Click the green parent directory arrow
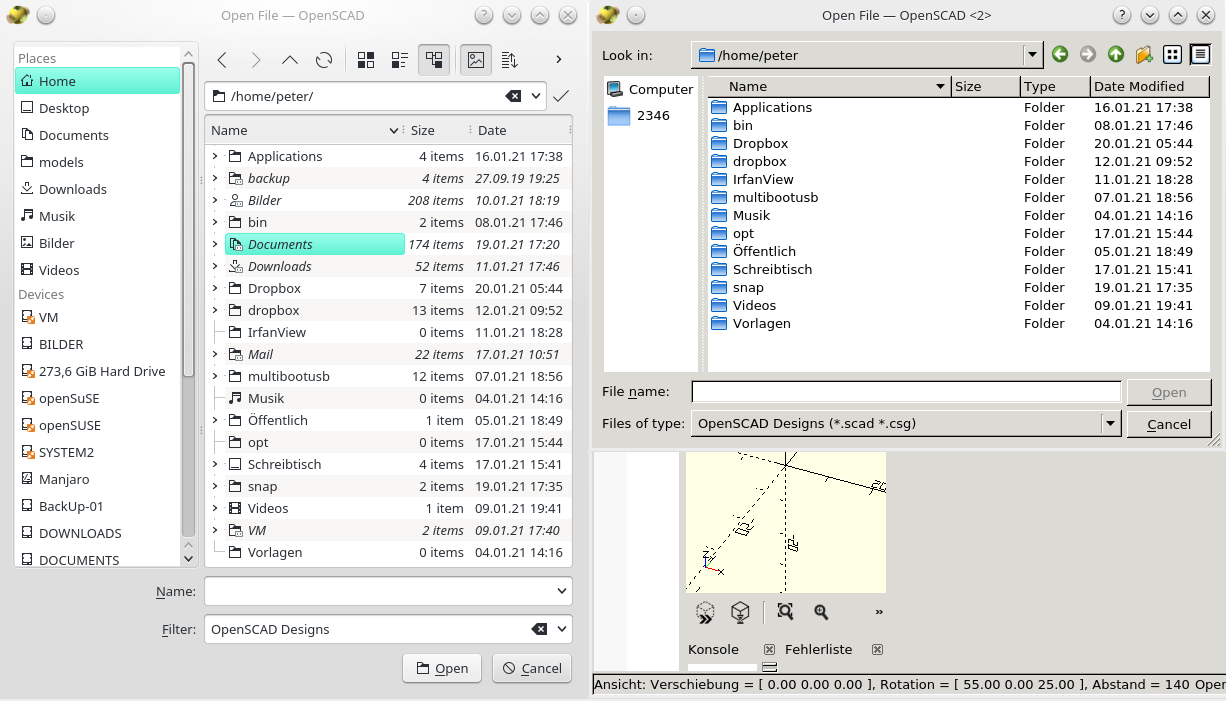The height and width of the screenshot is (701, 1226). click(1116, 55)
